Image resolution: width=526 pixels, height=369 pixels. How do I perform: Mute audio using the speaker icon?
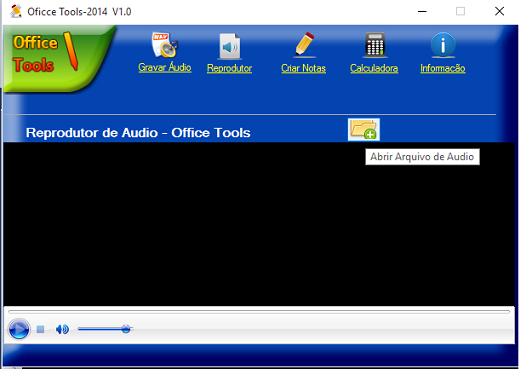pyautogui.click(x=62, y=329)
